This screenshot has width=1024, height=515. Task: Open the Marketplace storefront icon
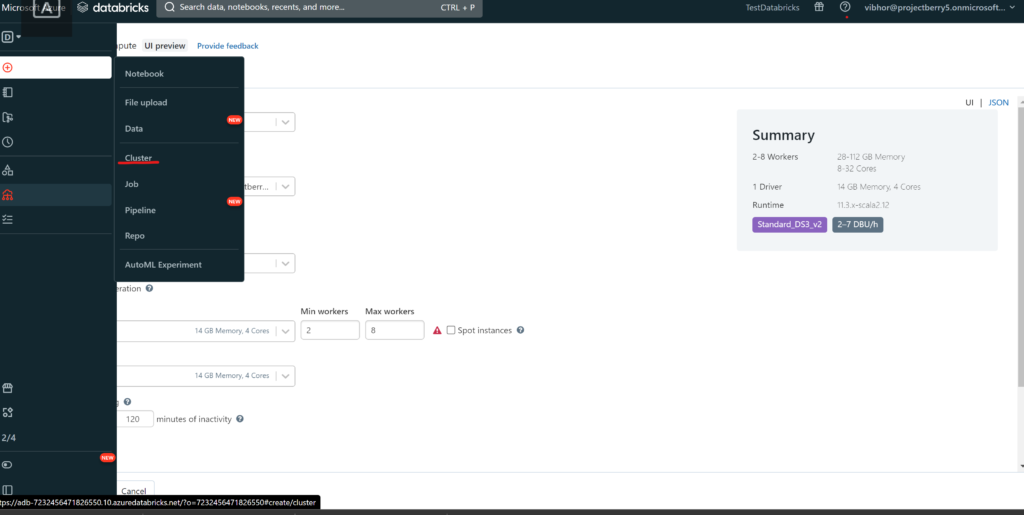click(8, 388)
